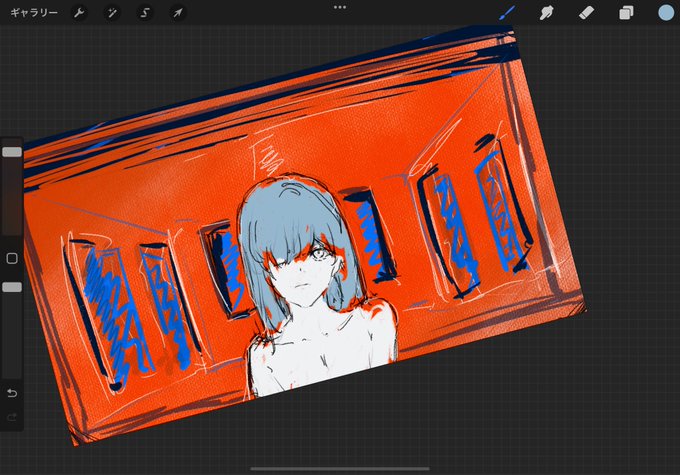Undo the last stroke
Screen dimensions: 680x475
(x=12, y=393)
